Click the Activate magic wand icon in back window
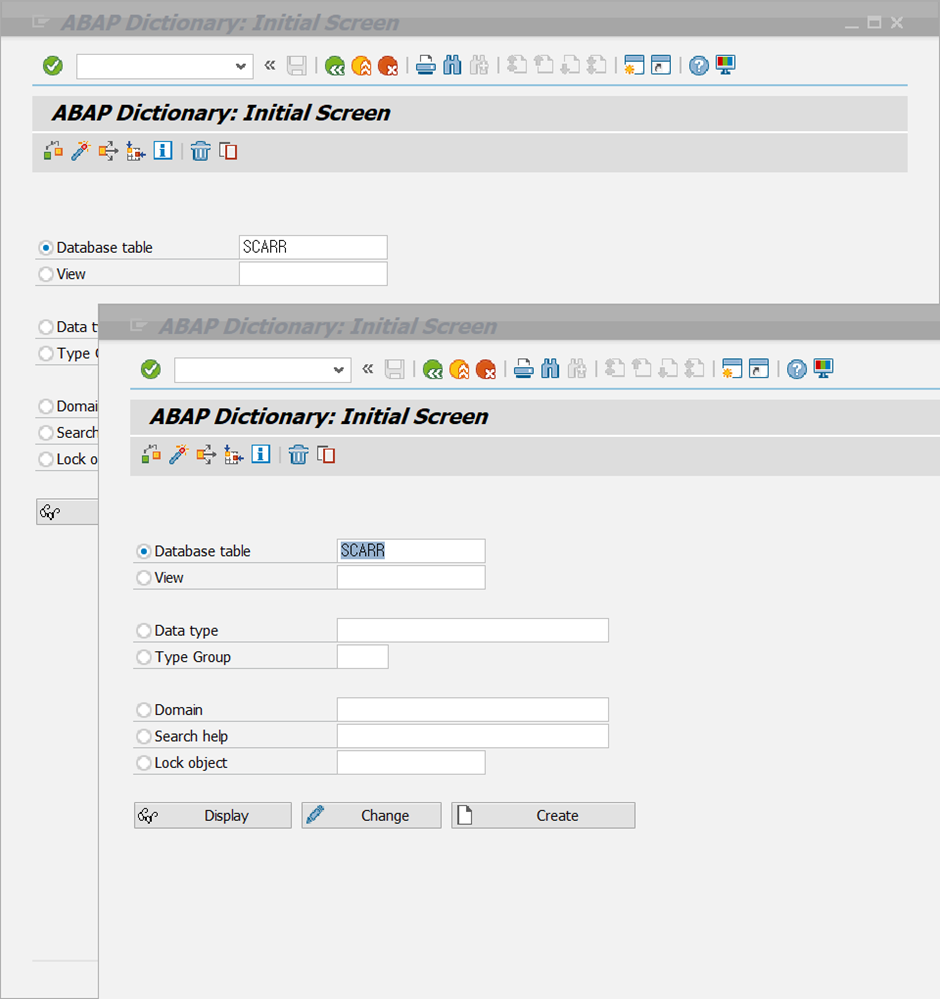Screen dimensions: 940x999 80,151
